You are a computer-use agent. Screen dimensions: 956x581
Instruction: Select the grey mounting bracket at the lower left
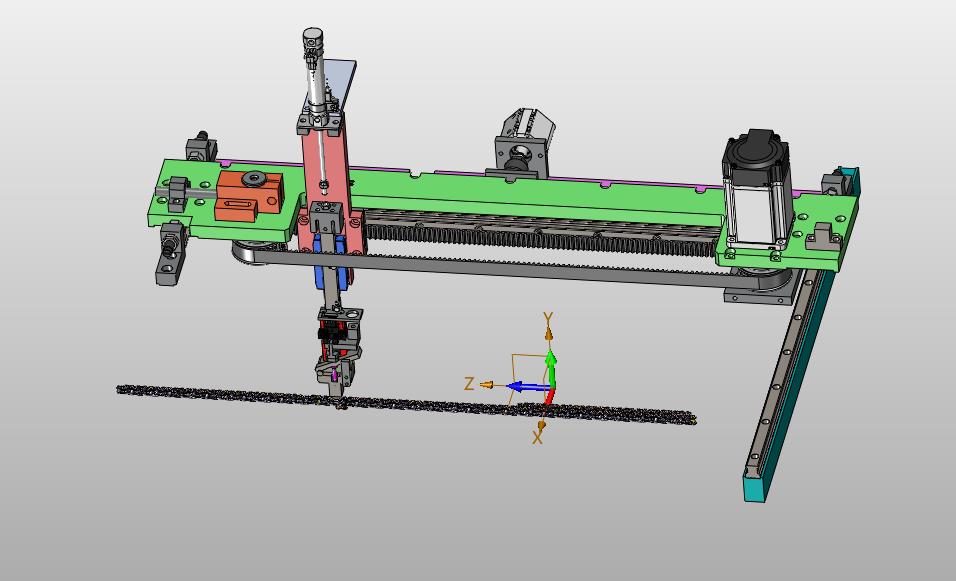tap(171, 253)
